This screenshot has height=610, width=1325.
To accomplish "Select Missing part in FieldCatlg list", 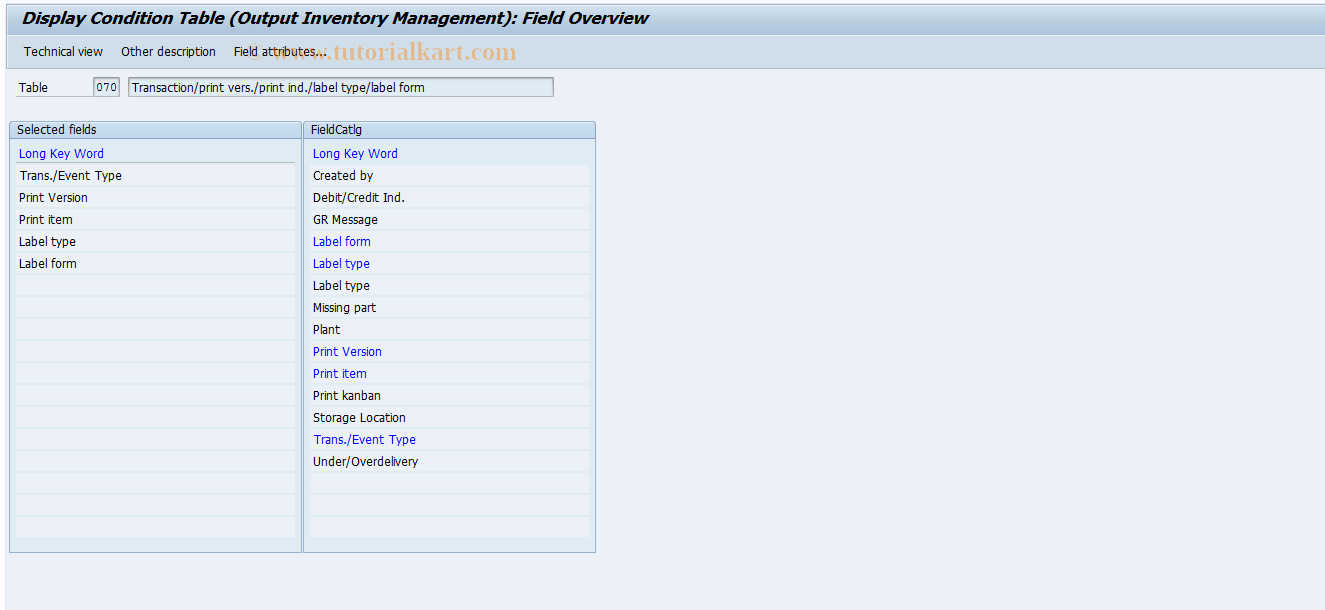I will tap(344, 307).
